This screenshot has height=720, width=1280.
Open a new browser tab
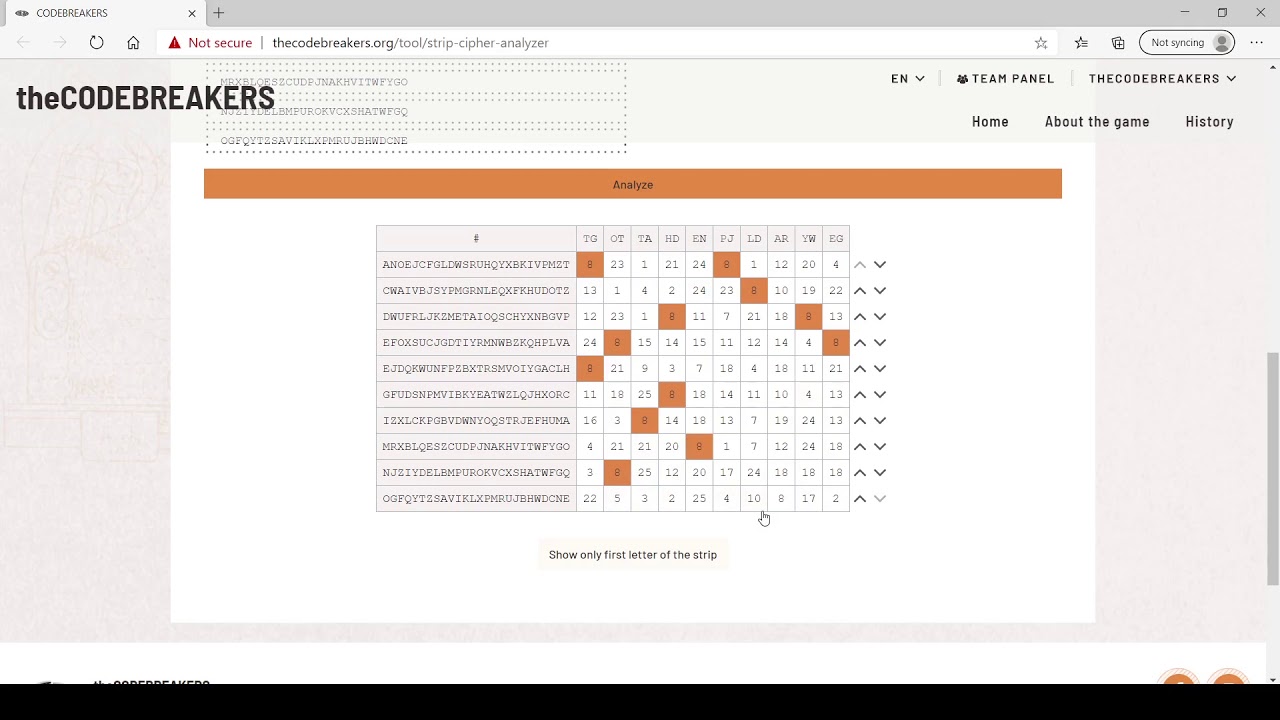click(x=218, y=13)
